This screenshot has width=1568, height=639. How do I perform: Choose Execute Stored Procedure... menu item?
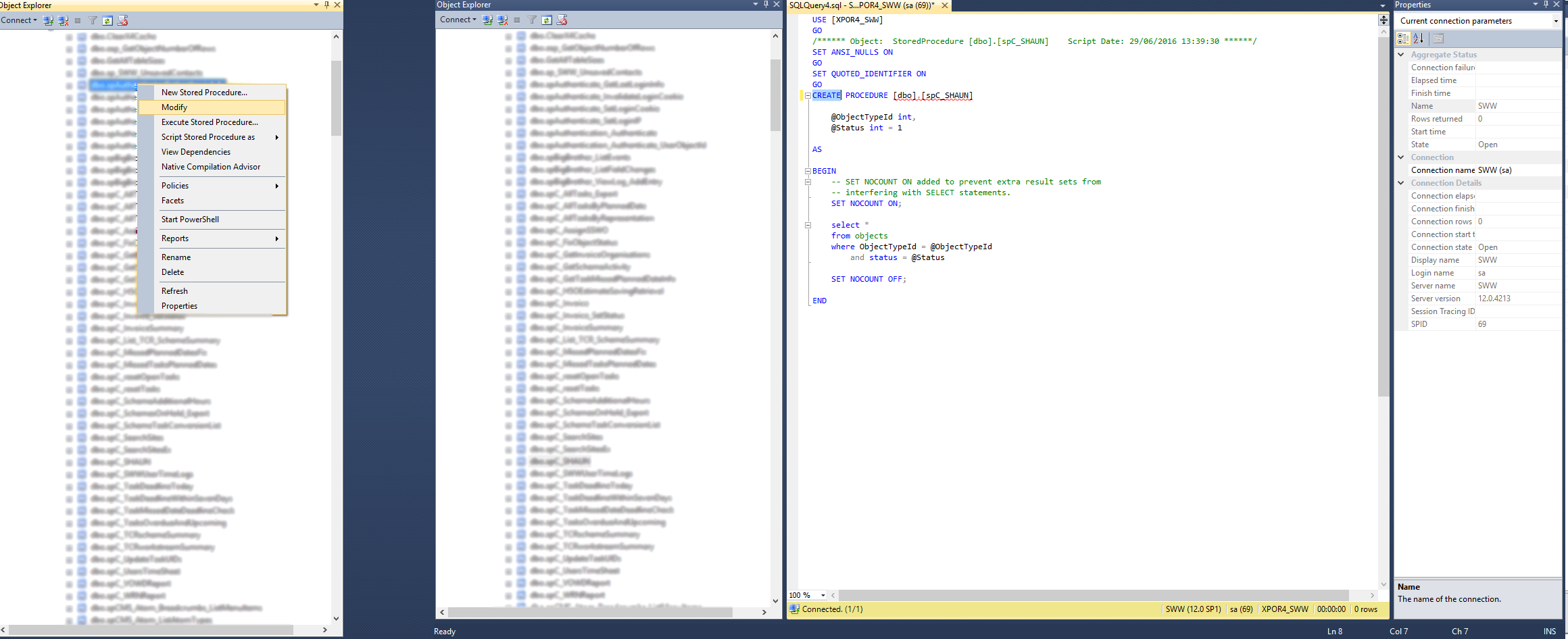pyautogui.click(x=212, y=122)
